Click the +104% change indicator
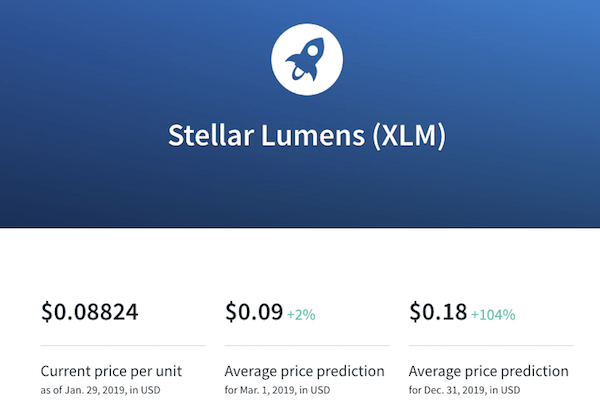Screen dimensions: 600x419 (493, 315)
